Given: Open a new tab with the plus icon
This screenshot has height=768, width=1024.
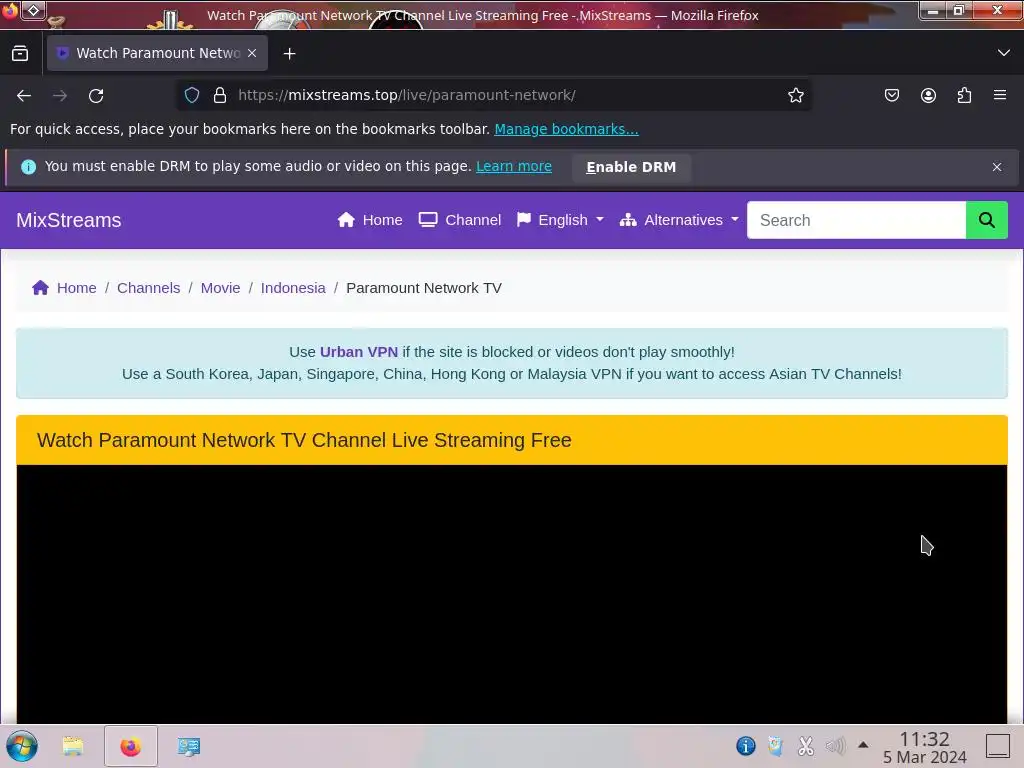Looking at the screenshot, I should [289, 54].
